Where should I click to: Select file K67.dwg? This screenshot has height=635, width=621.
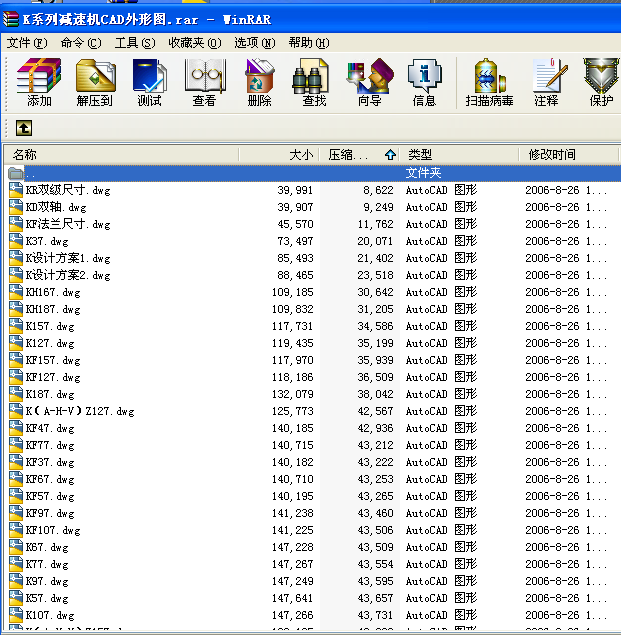point(47,548)
